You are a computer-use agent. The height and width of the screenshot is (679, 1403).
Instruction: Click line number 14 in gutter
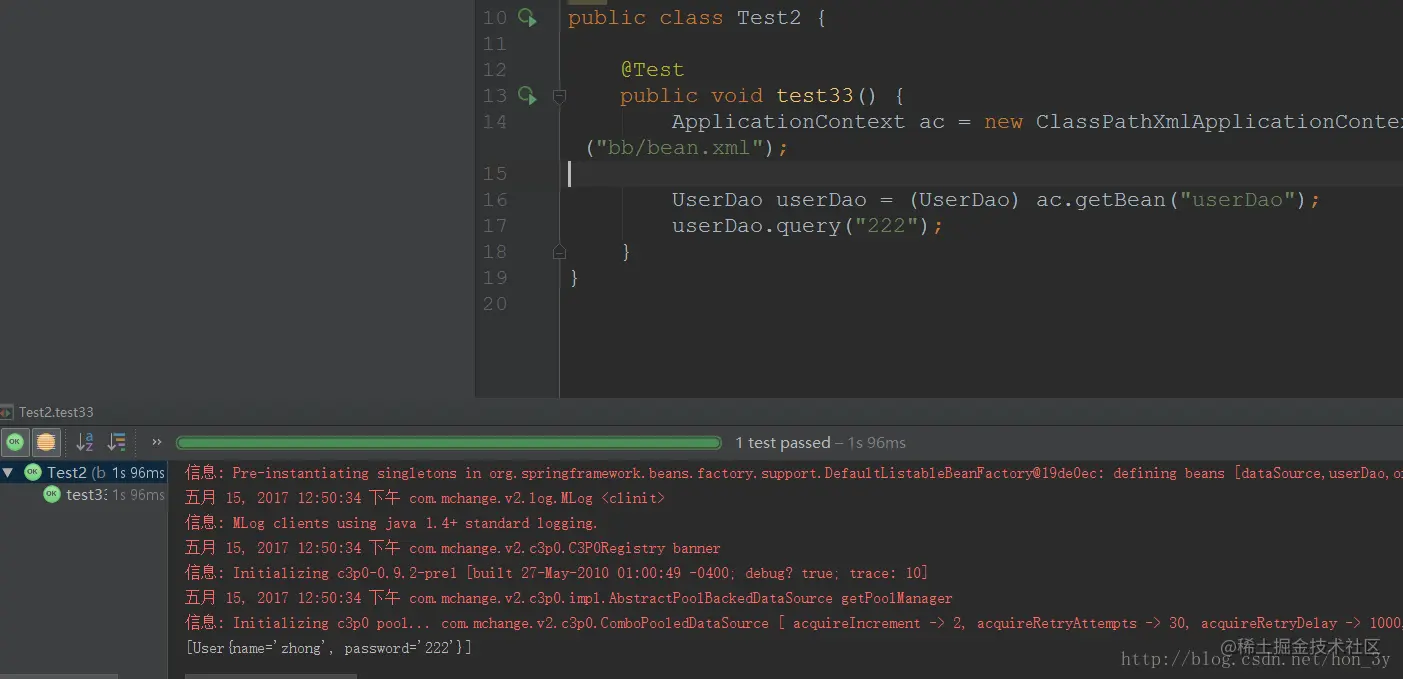[495, 122]
